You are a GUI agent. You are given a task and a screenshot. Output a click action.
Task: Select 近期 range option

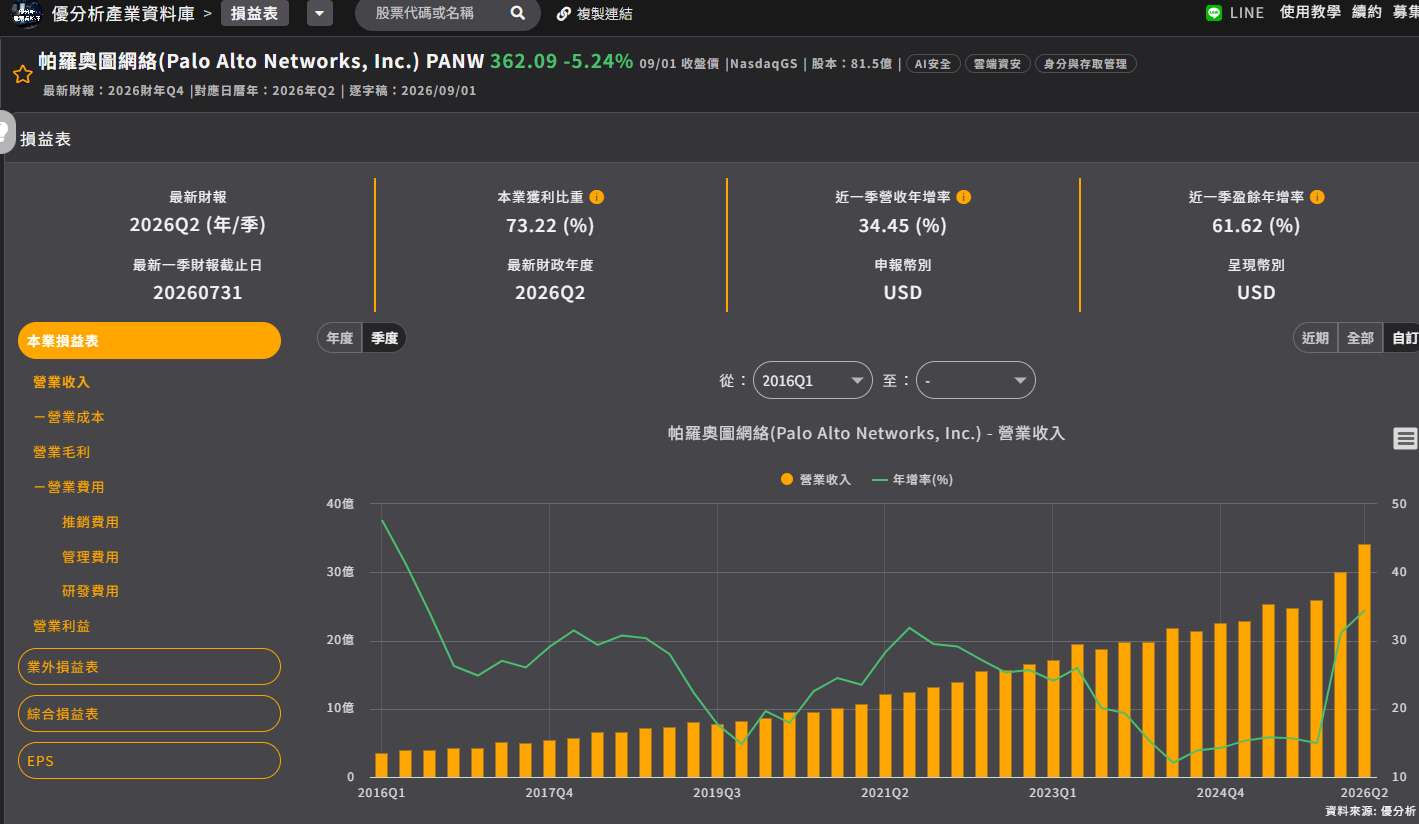(x=1315, y=338)
